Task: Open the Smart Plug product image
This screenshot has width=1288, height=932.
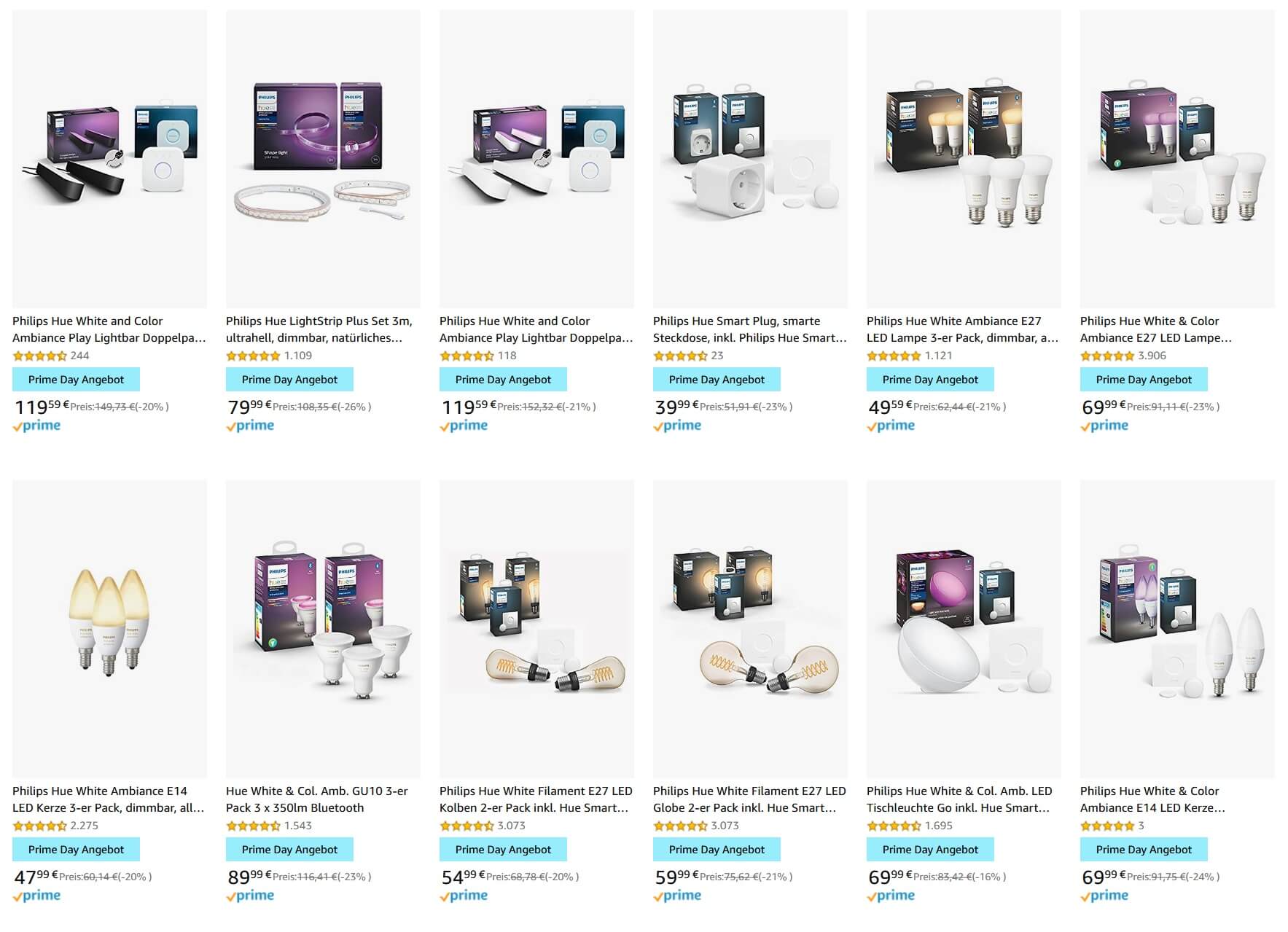Action: pos(750,159)
